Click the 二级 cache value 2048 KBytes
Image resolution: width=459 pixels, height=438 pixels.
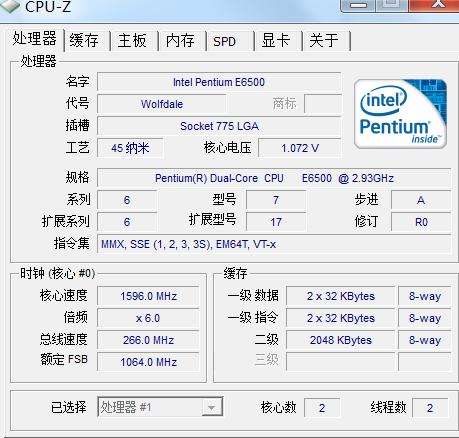coord(341,340)
